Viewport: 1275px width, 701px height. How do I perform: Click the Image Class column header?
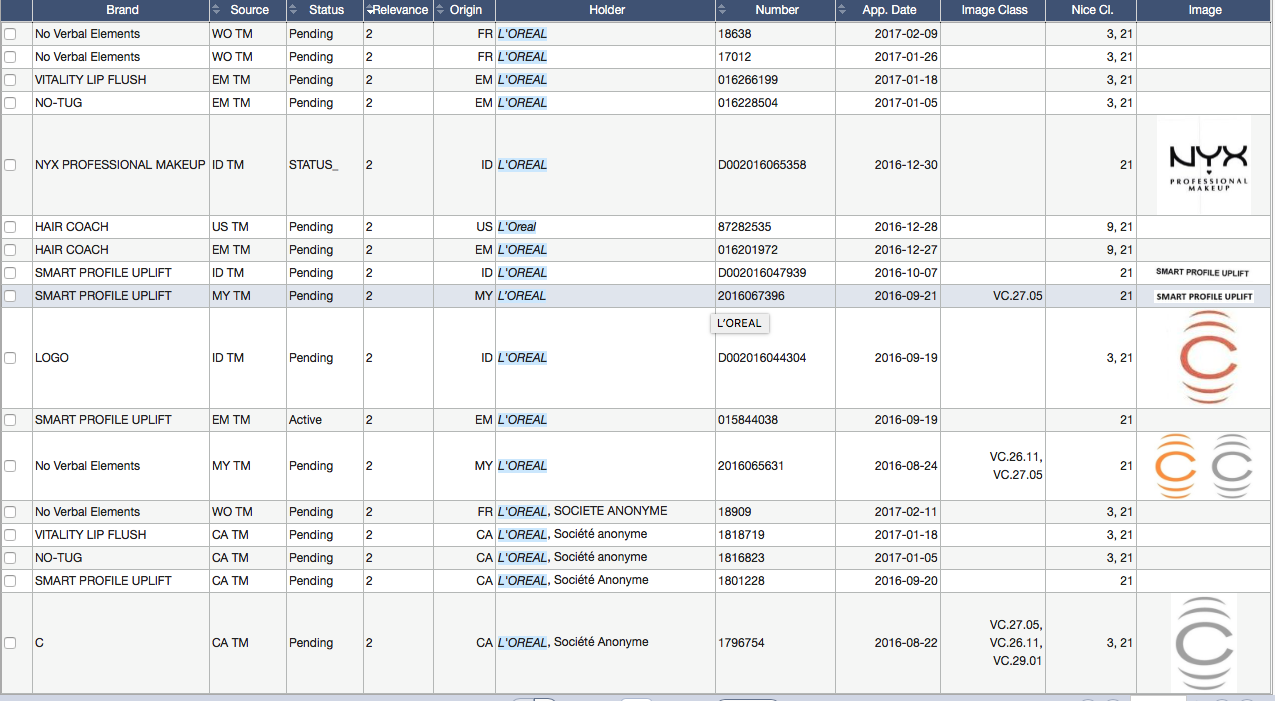point(993,10)
